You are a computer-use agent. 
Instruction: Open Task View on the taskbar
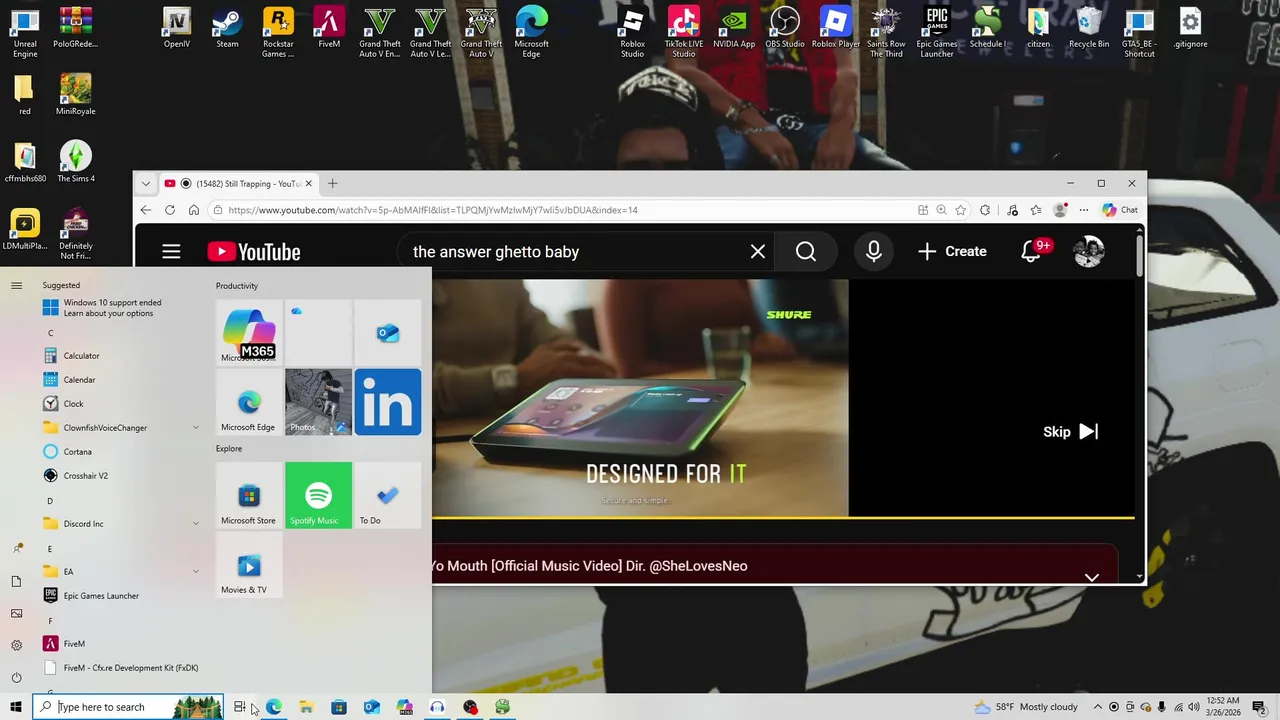tap(240, 707)
